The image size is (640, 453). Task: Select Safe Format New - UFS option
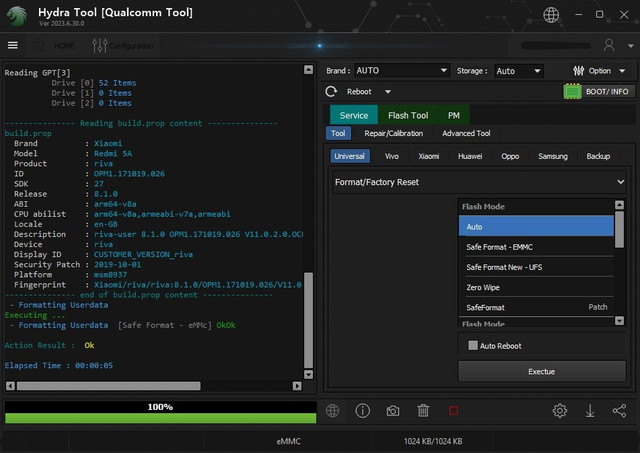click(536, 267)
